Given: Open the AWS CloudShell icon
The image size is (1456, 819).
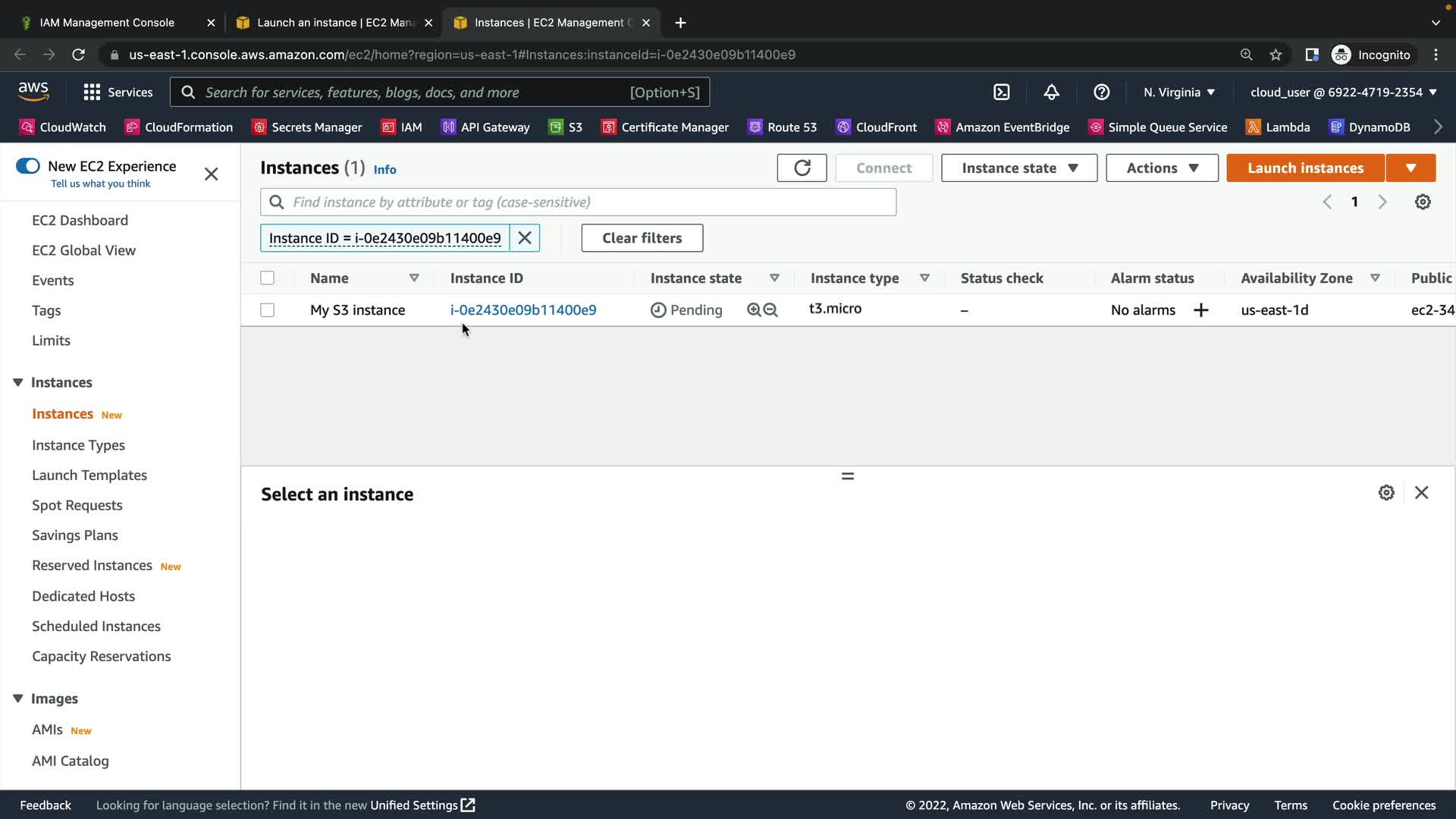Looking at the screenshot, I should tap(1002, 92).
